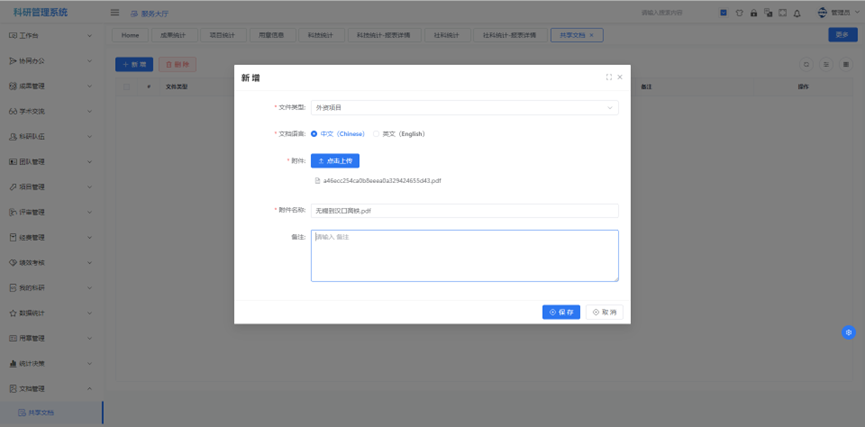
Task: Select the 中文 (Chinese) radio button
Action: [314, 133]
